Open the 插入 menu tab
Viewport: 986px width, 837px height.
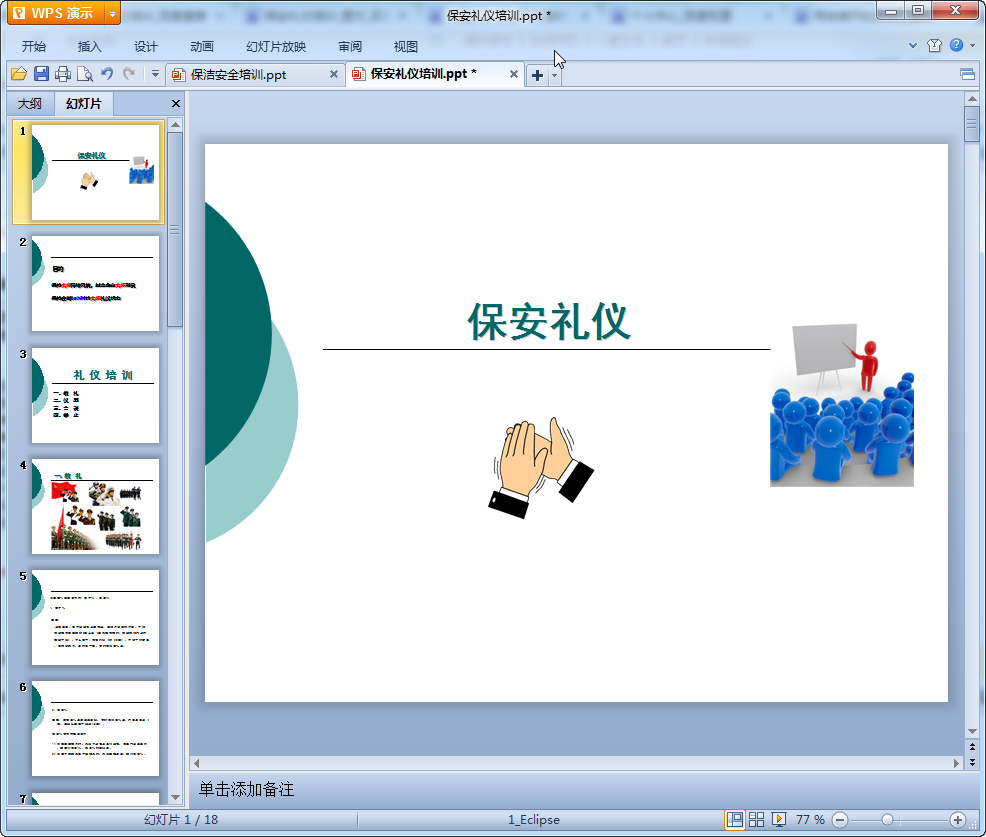89,47
